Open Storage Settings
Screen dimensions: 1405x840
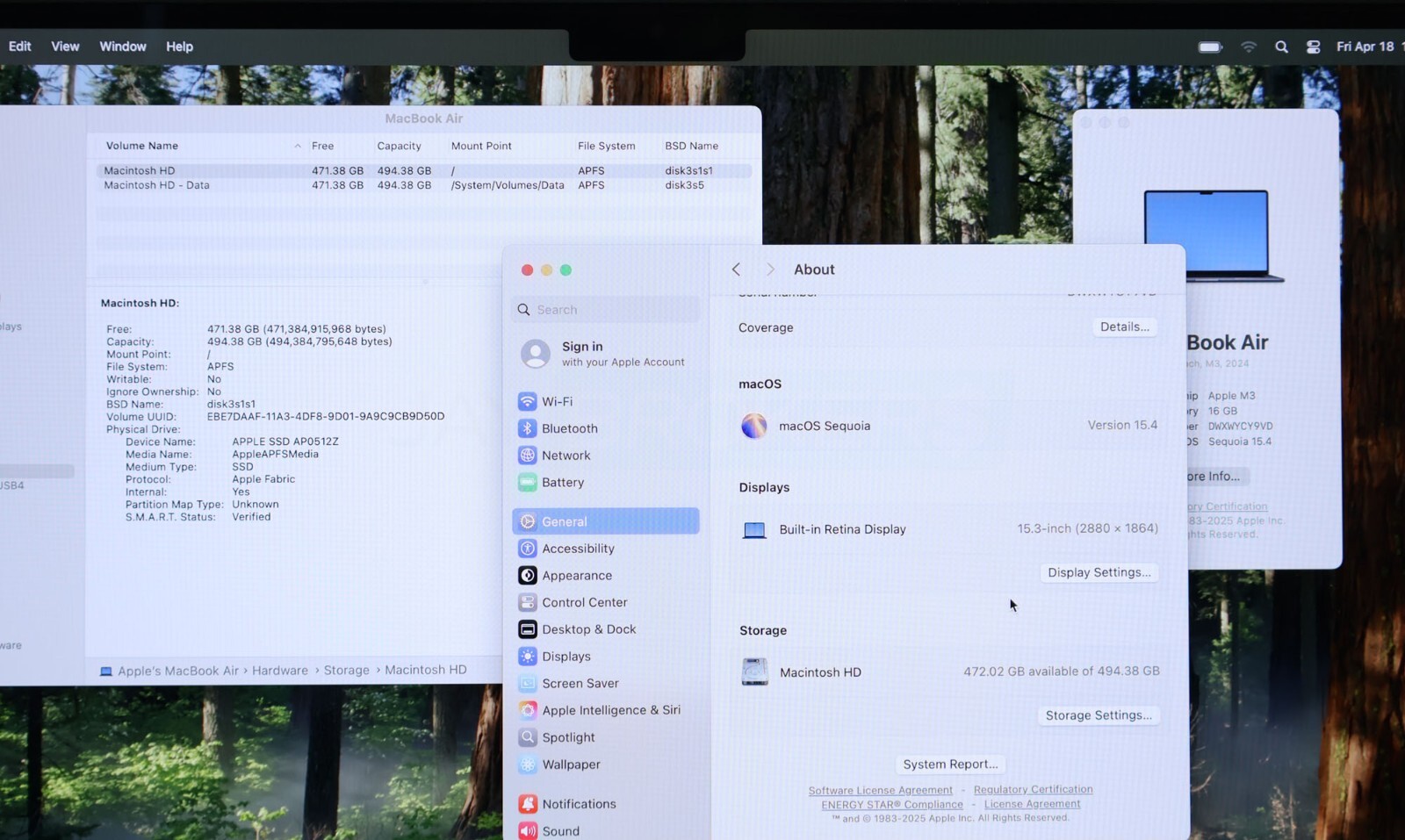[x=1099, y=715]
